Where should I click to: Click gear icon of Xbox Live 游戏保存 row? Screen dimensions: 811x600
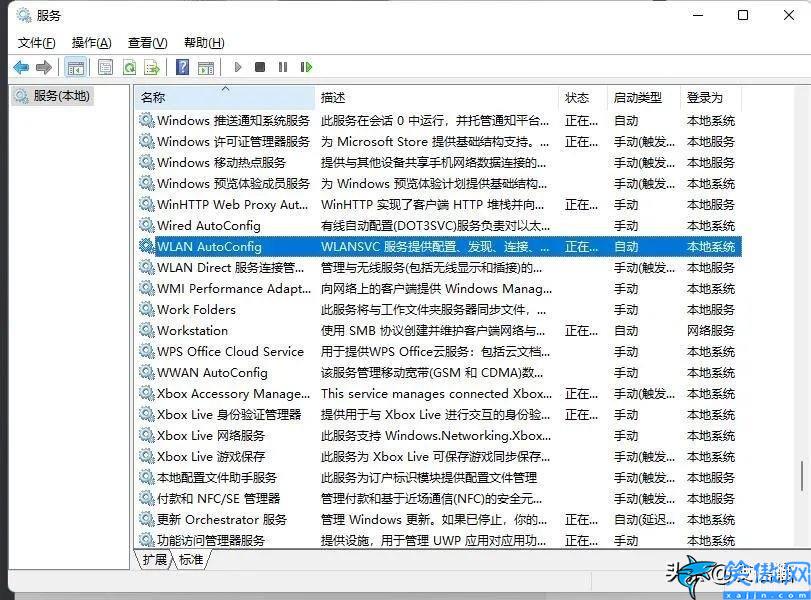tap(147, 456)
